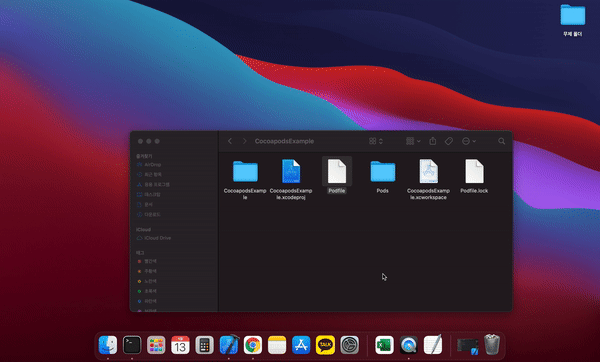Open Microsoft Excel from the Dock
Image resolution: width=600 pixels, height=362 pixels.
pos(385,345)
